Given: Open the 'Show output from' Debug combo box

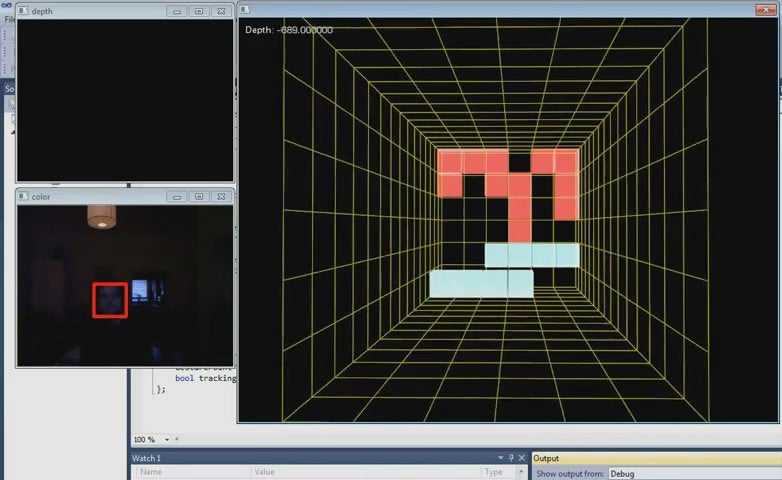Looking at the screenshot, I should (695, 474).
